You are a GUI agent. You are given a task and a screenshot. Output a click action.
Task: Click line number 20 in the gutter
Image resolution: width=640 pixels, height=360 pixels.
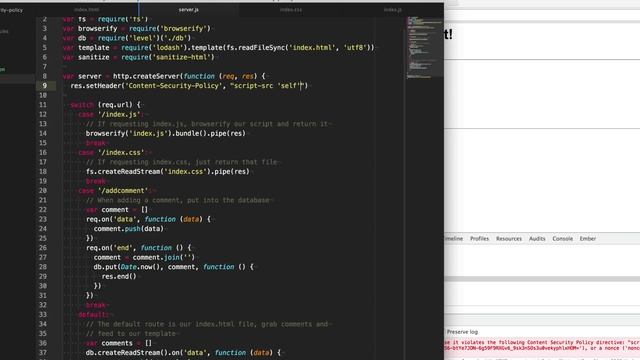43,191
